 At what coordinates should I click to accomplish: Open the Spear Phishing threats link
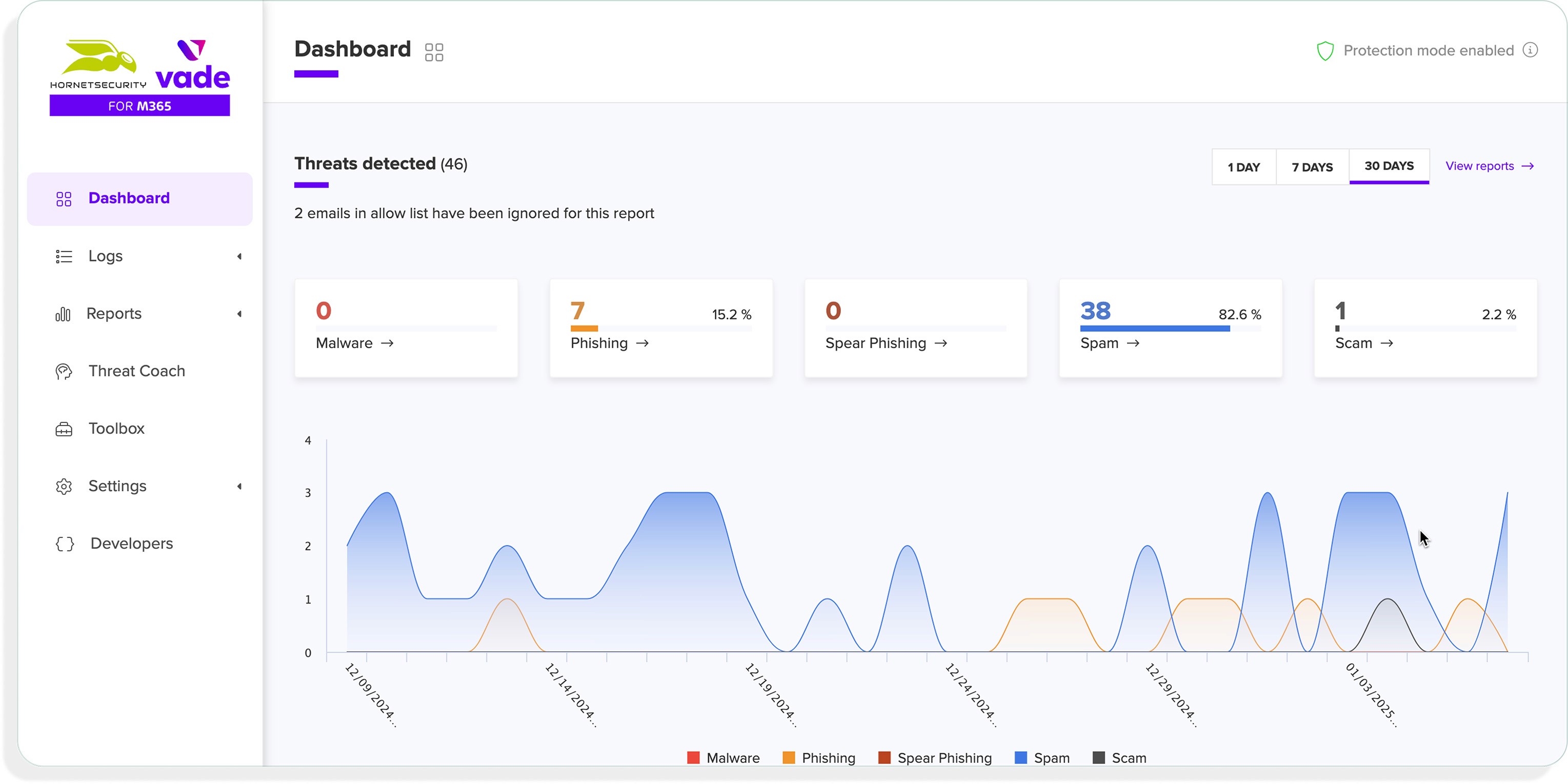click(887, 344)
